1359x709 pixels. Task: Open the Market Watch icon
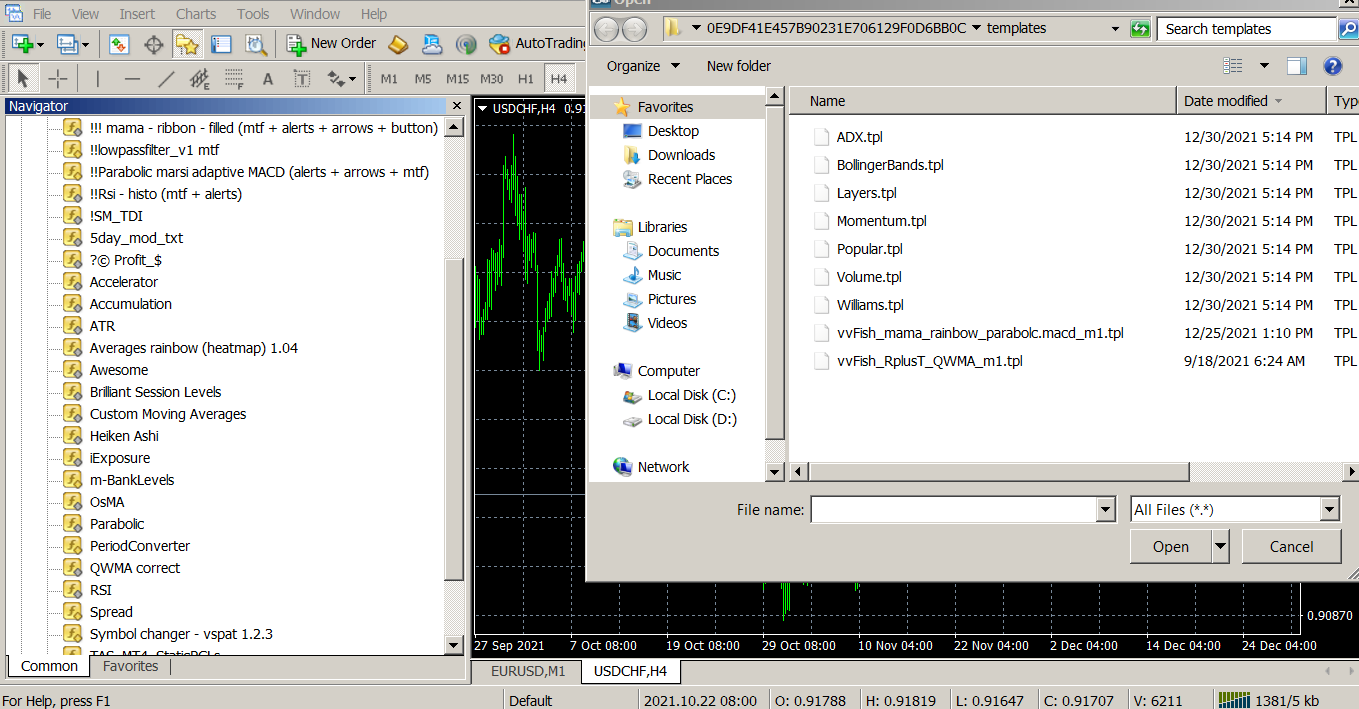click(x=119, y=44)
